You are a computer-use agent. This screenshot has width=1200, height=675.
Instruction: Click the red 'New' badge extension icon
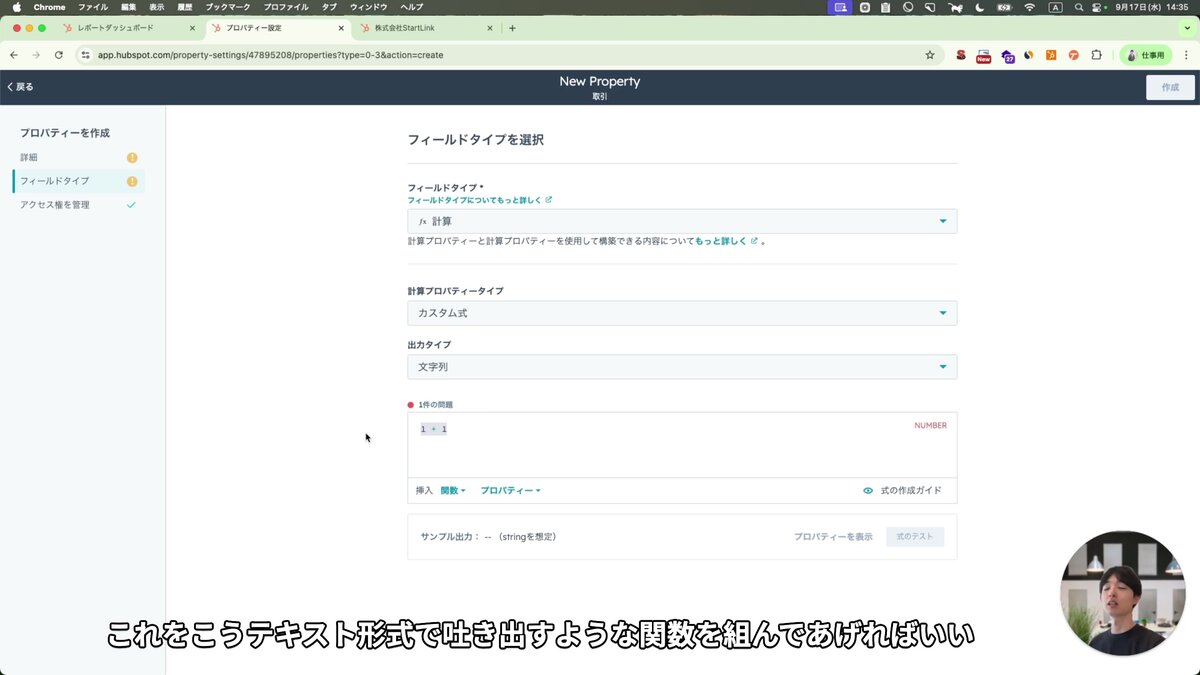pos(983,57)
